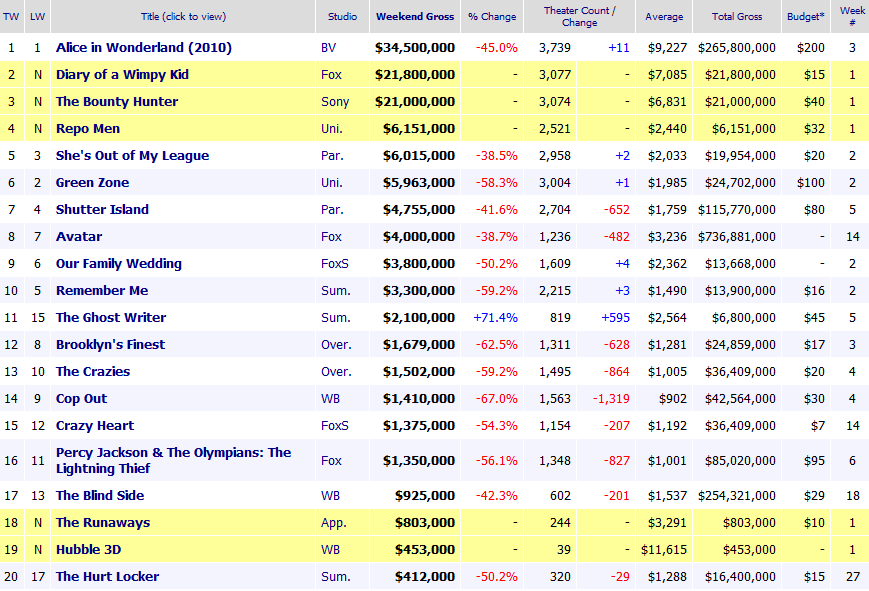869x591 pixels.
Task: Click the $34,500,000 weekend gross for Alice in Wonderland
Action: tap(415, 48)
